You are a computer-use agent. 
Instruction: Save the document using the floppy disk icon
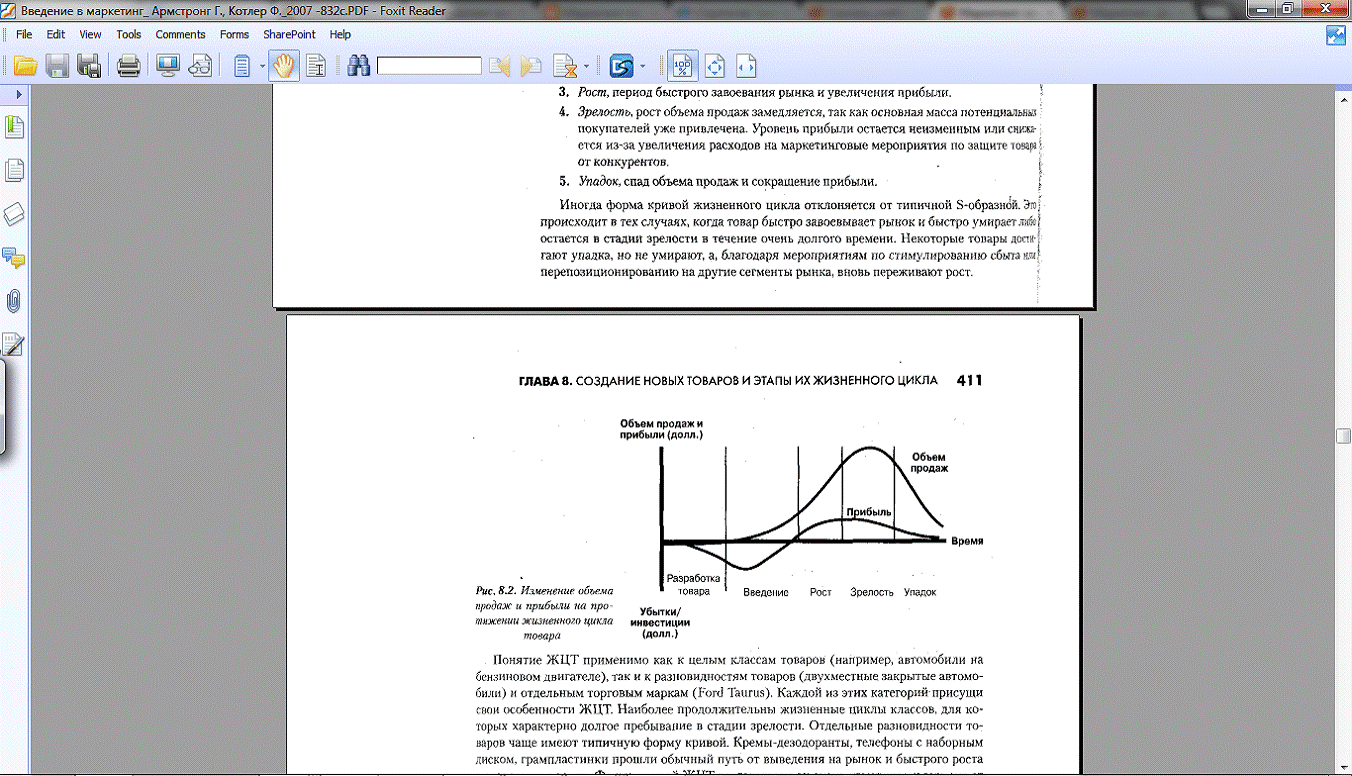(x=57, y=66)
